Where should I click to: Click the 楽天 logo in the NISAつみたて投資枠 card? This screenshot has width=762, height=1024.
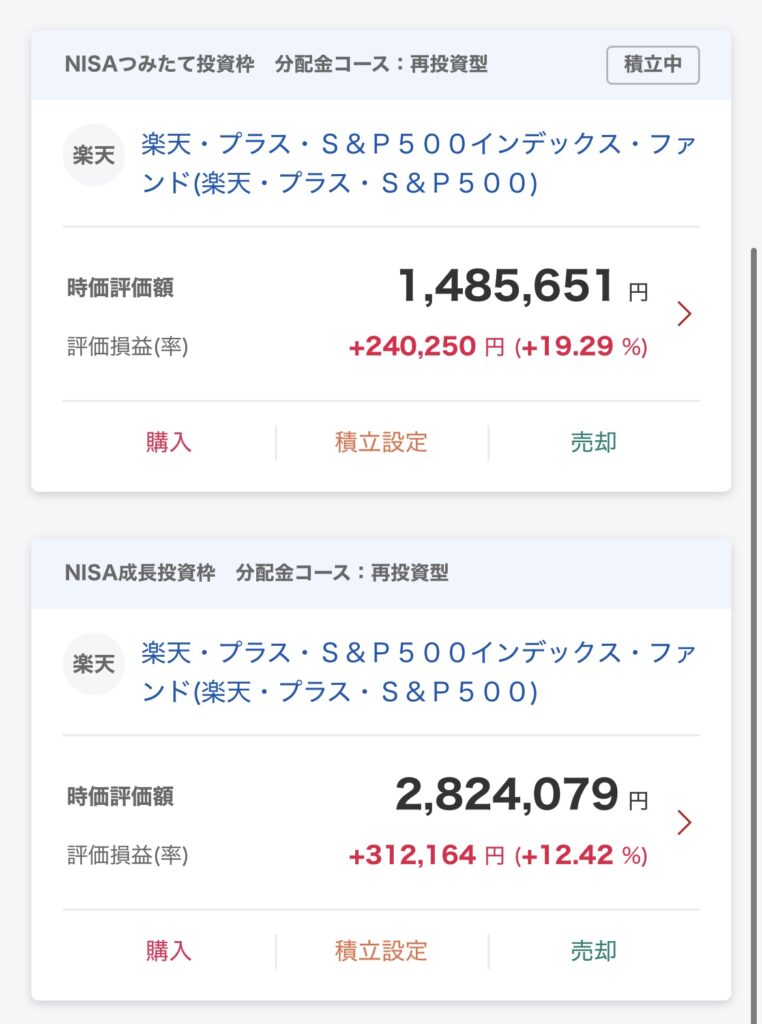[94, 155]
